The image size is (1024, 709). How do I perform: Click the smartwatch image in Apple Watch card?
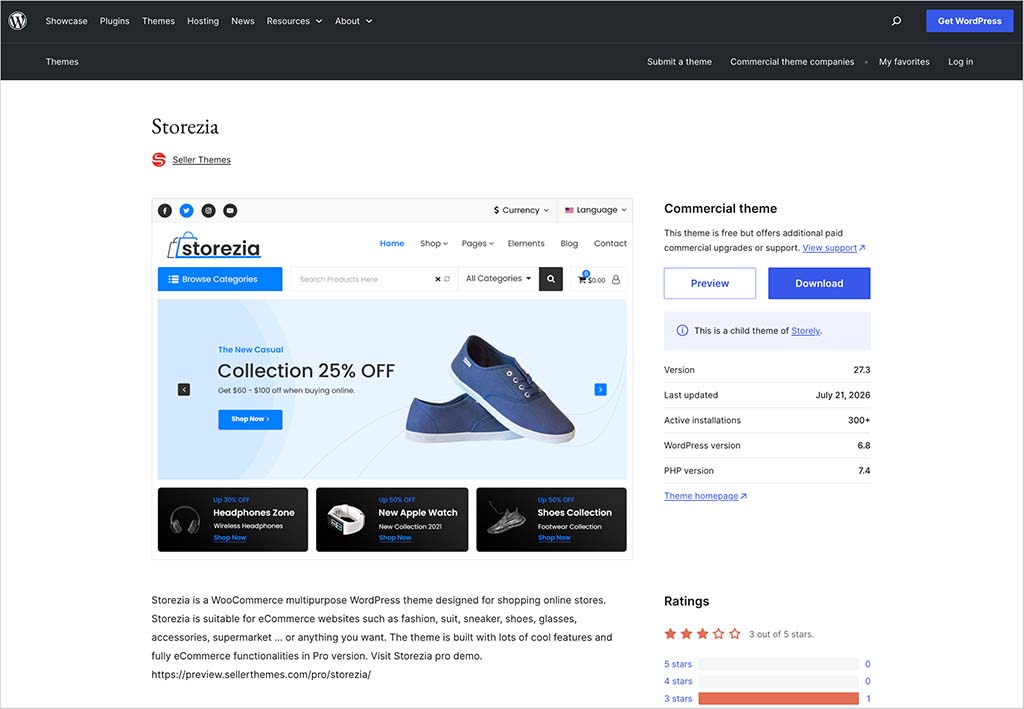345,520
